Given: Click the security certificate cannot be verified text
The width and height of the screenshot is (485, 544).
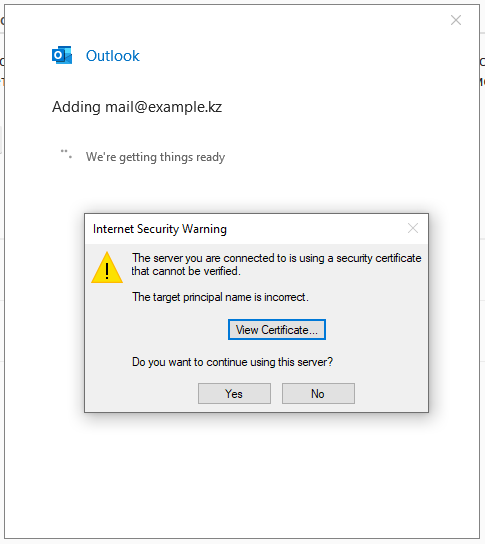Looking at the screenshot, I should (x=276, y=264).
